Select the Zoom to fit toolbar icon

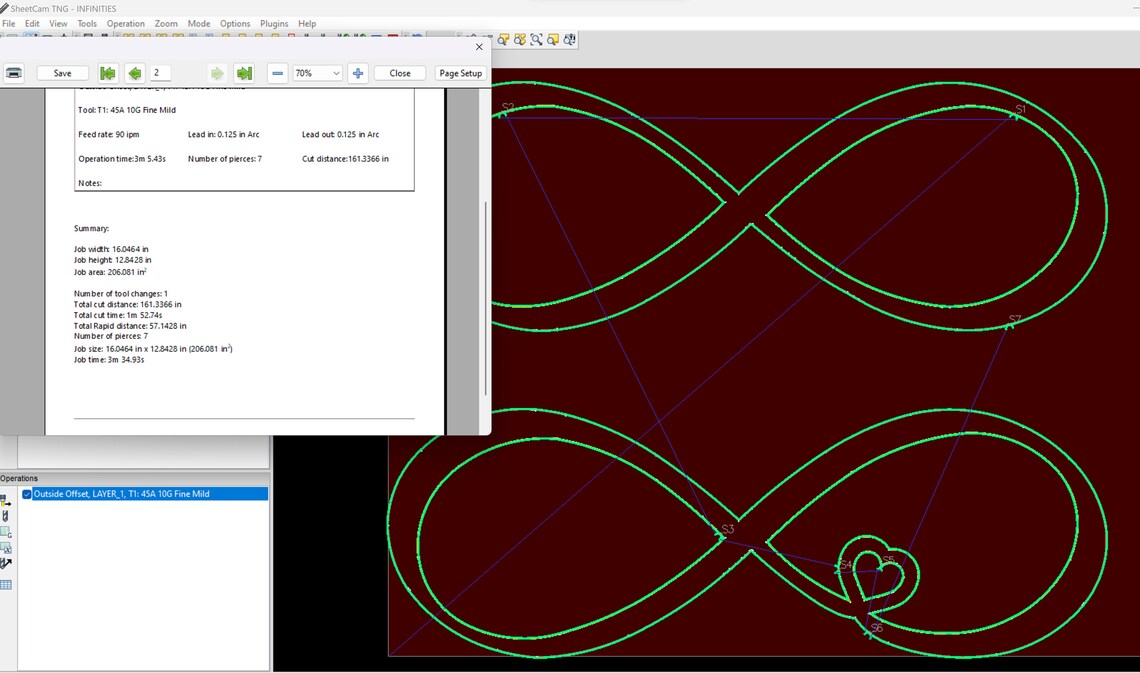(537, 39)
